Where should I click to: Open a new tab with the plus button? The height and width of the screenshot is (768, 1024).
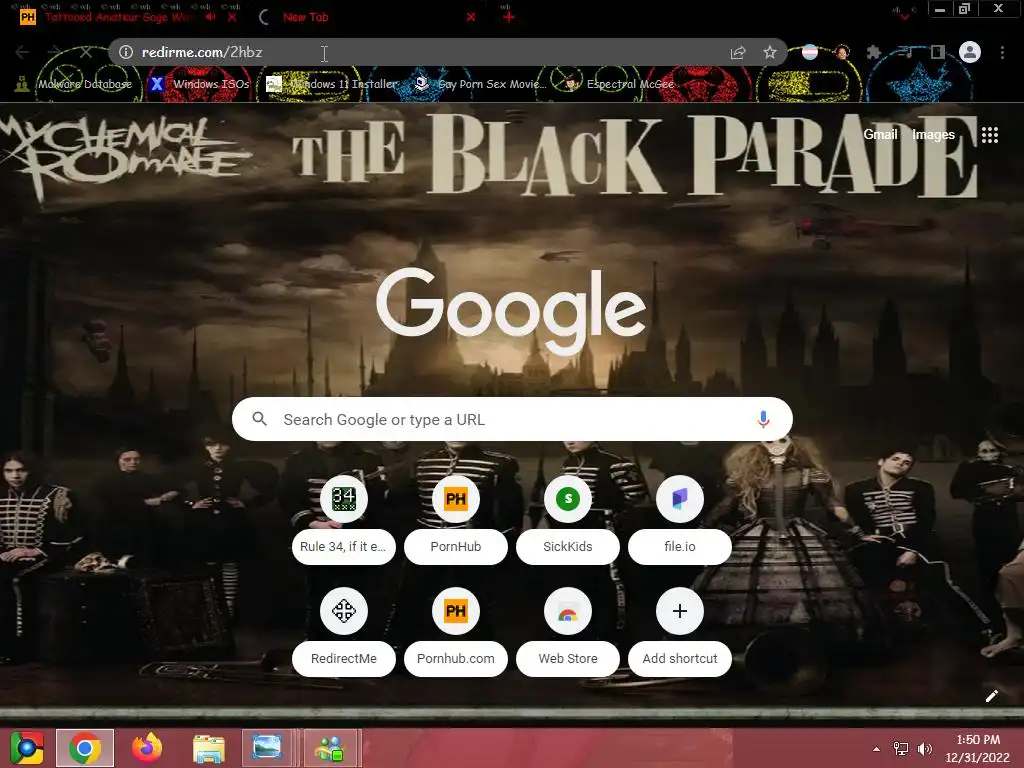coord(509,17)
